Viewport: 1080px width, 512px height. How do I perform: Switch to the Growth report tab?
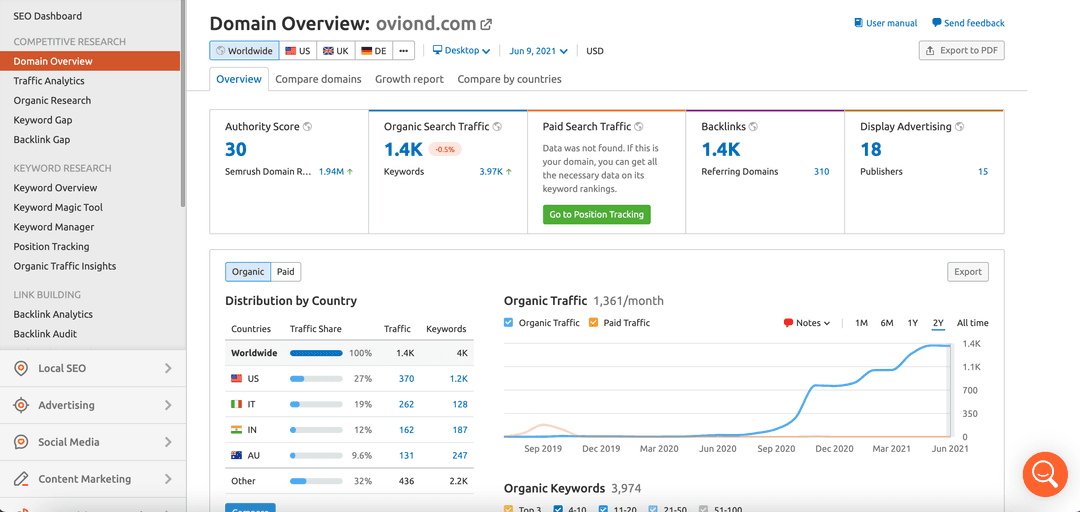(x=409, y=79)
